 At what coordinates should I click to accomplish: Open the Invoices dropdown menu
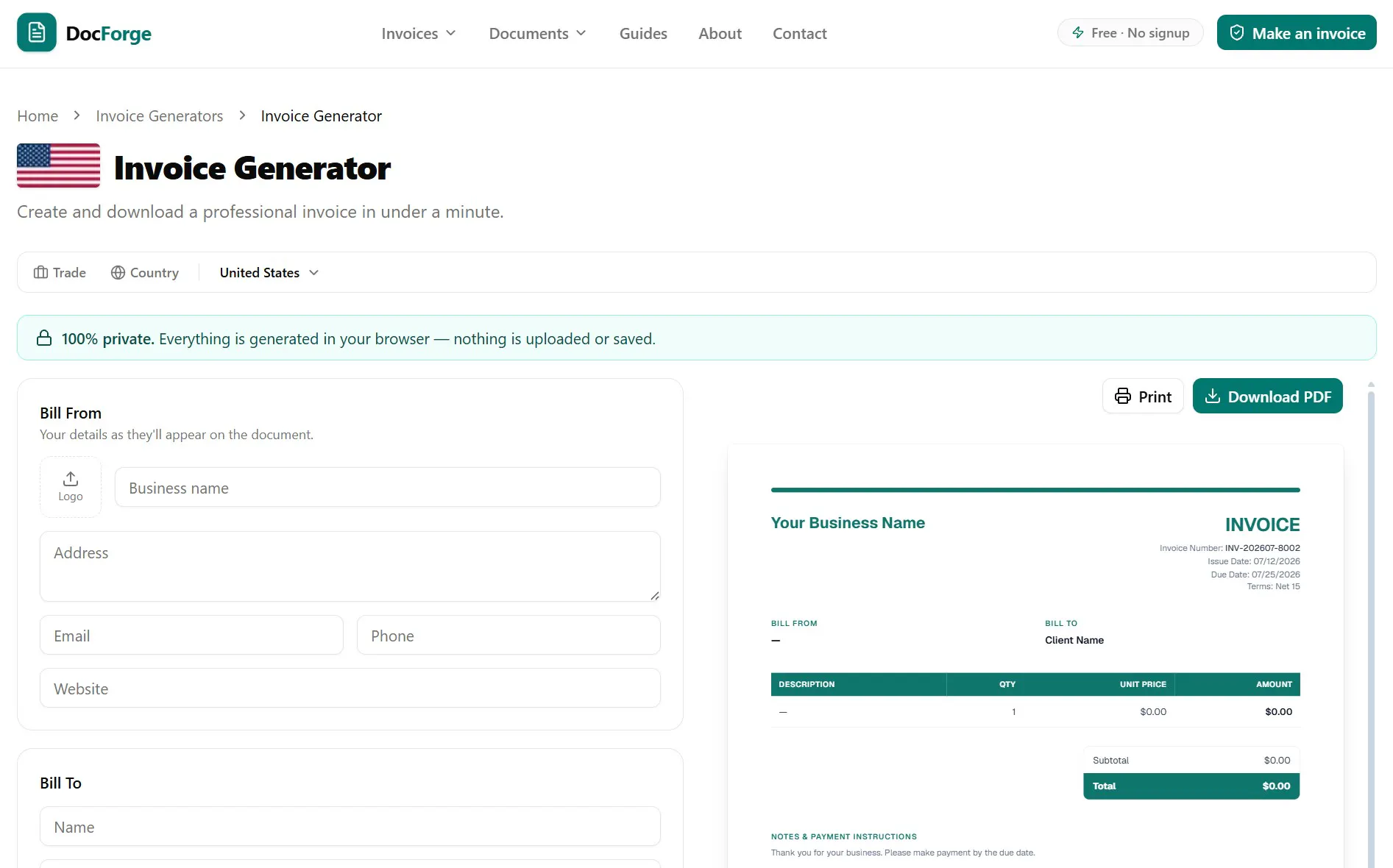419,33
